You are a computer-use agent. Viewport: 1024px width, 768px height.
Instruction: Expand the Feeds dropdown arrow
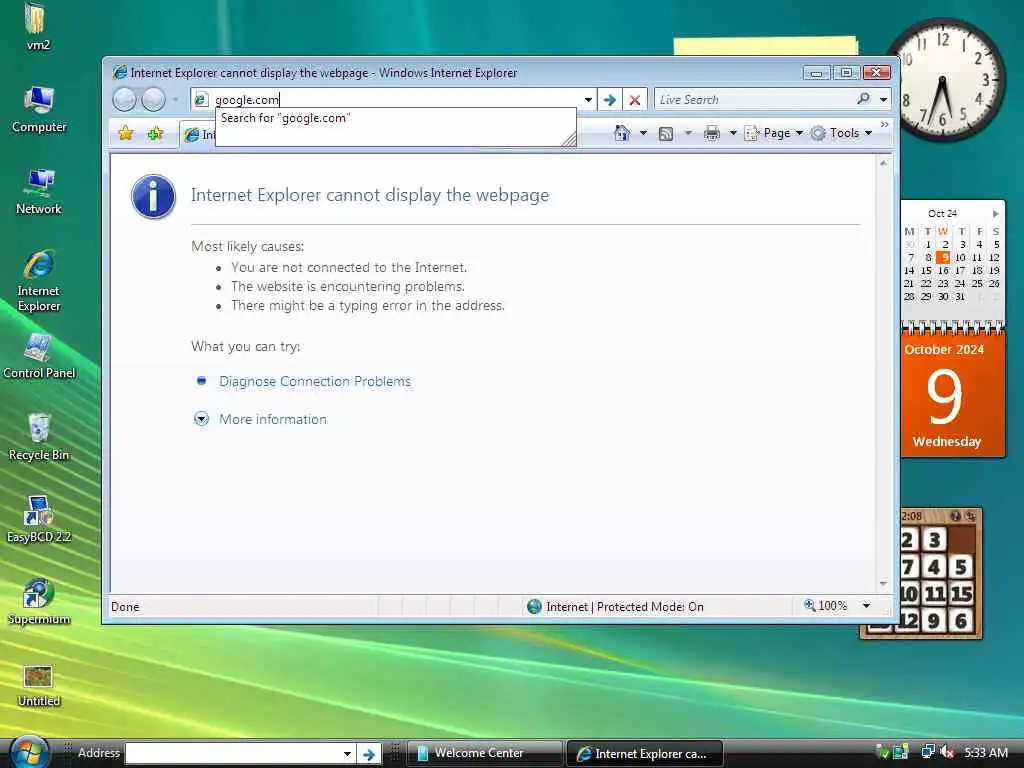click(688, 133)
